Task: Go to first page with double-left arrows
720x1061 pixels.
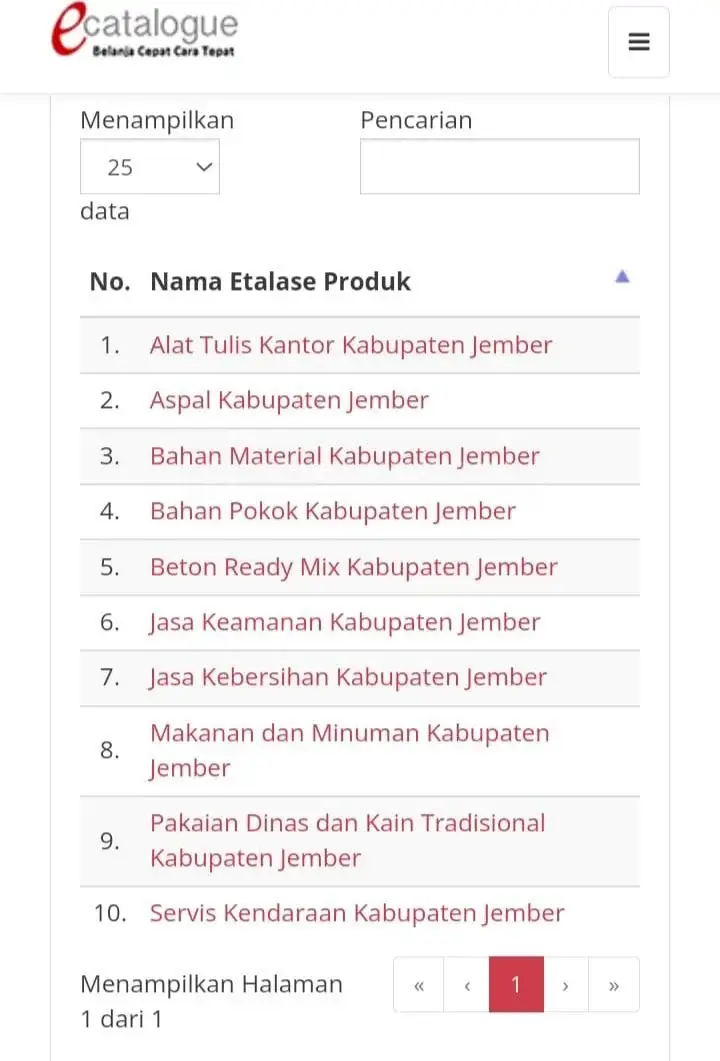Action: tap(419, 985)
